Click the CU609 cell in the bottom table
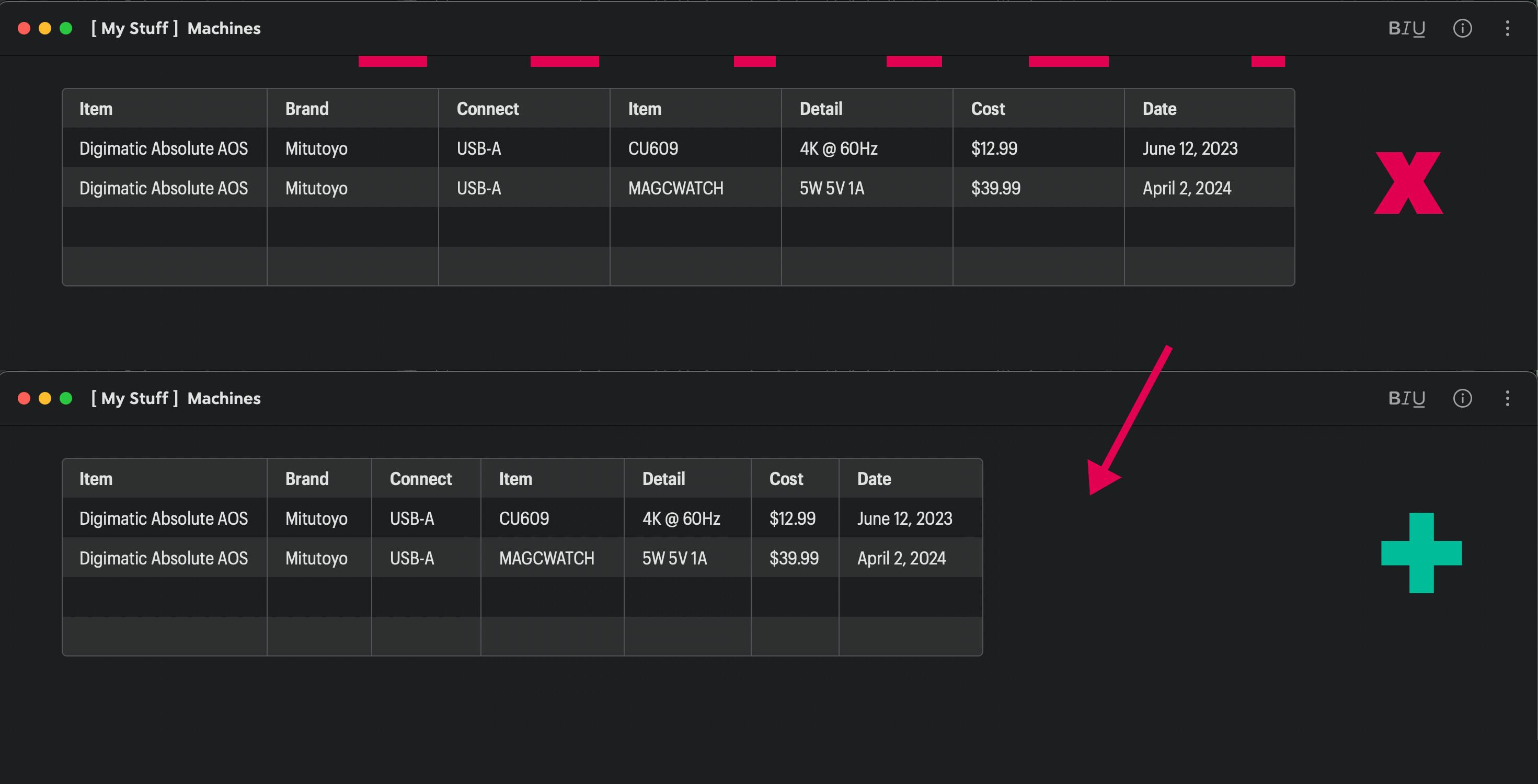 coord(552,518)
